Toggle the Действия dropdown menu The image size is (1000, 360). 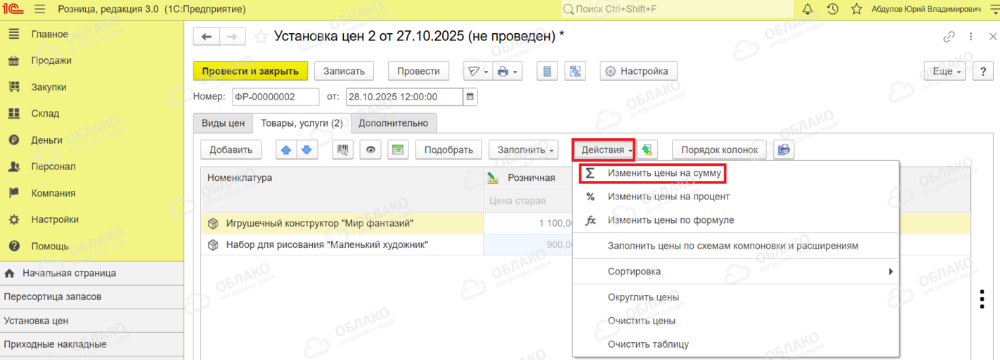603,150
